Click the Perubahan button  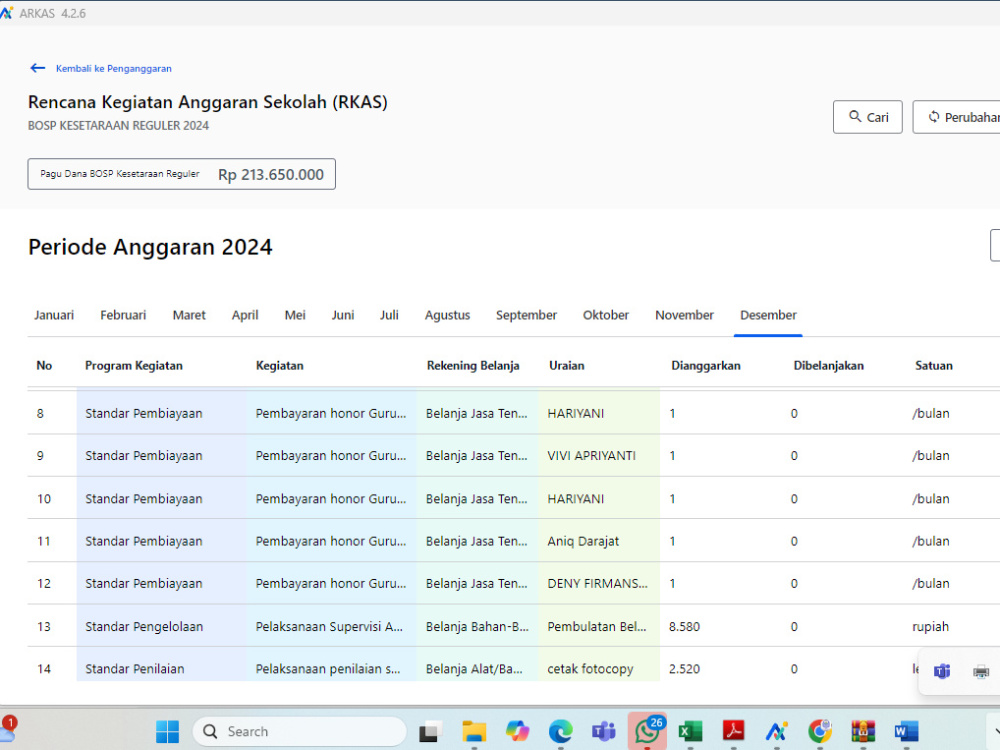[x=957, y=117]
